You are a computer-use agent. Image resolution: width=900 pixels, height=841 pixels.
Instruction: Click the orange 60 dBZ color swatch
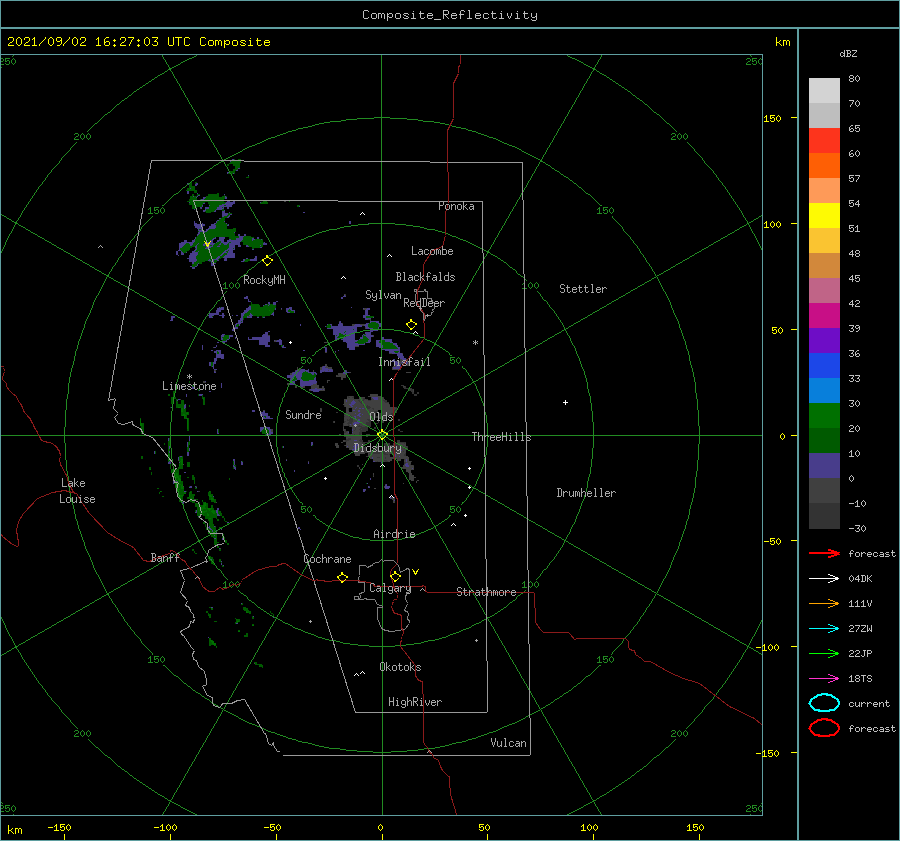point(824,165)
